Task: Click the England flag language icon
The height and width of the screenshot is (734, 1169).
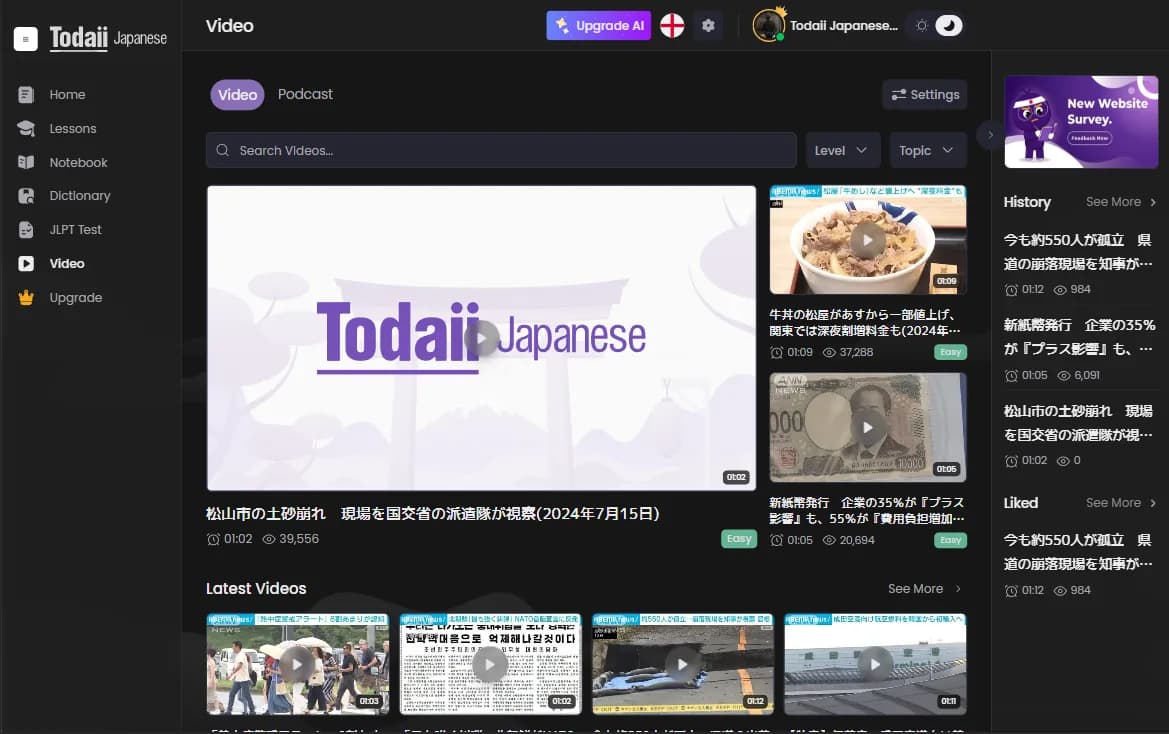Action: 672,26
